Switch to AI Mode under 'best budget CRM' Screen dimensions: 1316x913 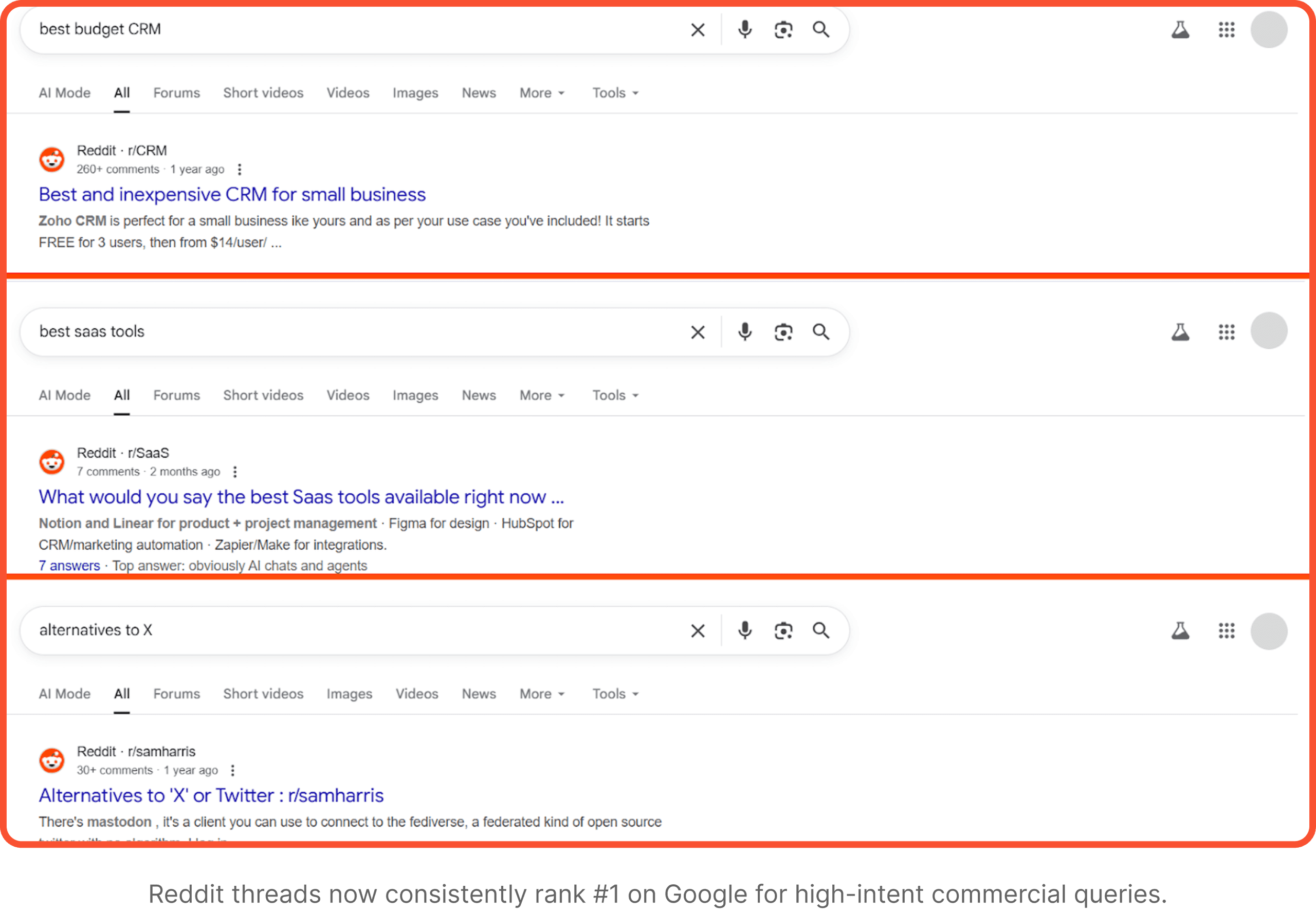pyautogui.click(x=65, y=92)
